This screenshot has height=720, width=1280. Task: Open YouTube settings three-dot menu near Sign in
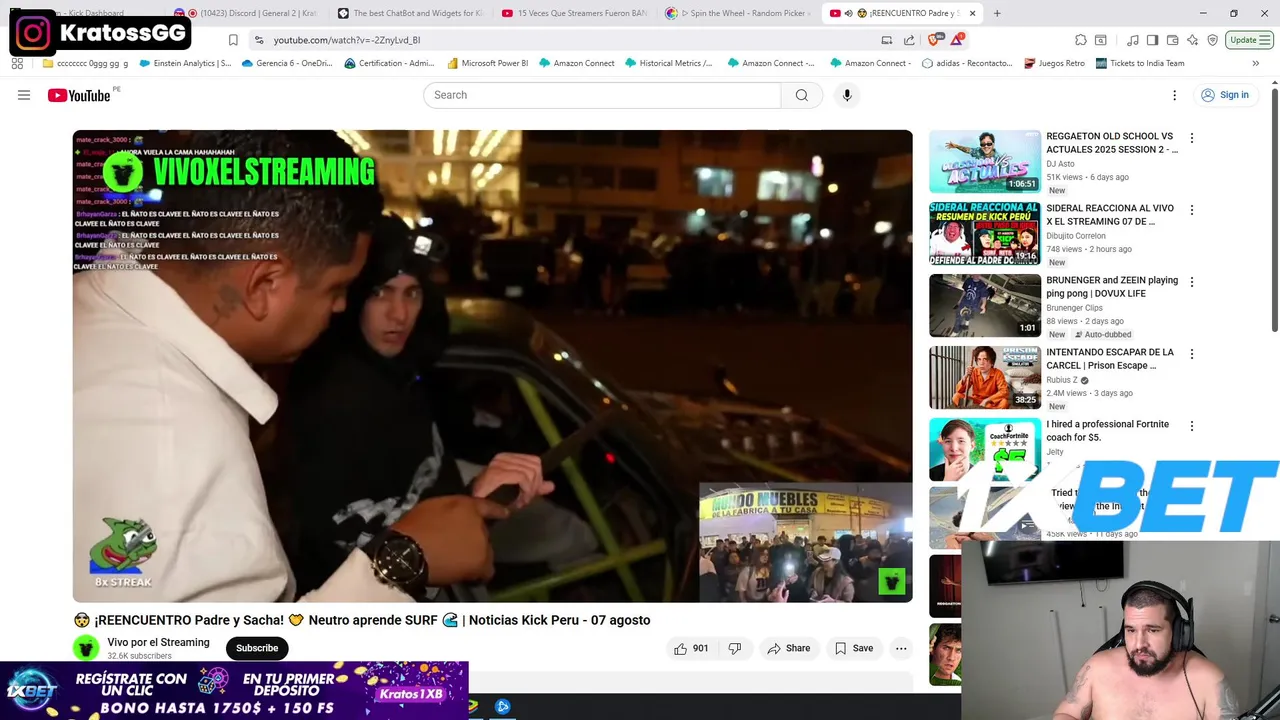point(1174,95)
